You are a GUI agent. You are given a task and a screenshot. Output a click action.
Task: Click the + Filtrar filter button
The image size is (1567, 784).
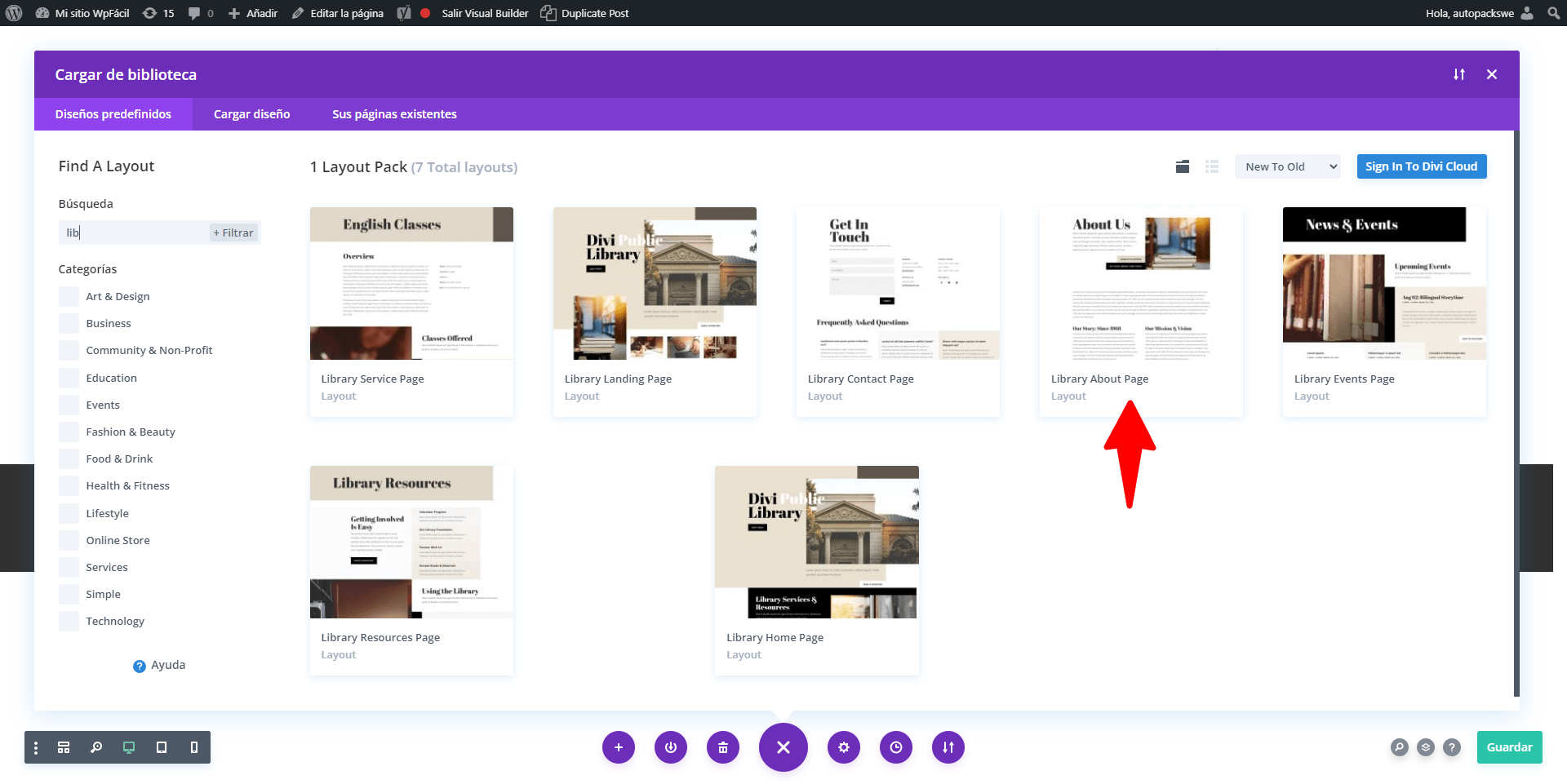pos(233,233)
